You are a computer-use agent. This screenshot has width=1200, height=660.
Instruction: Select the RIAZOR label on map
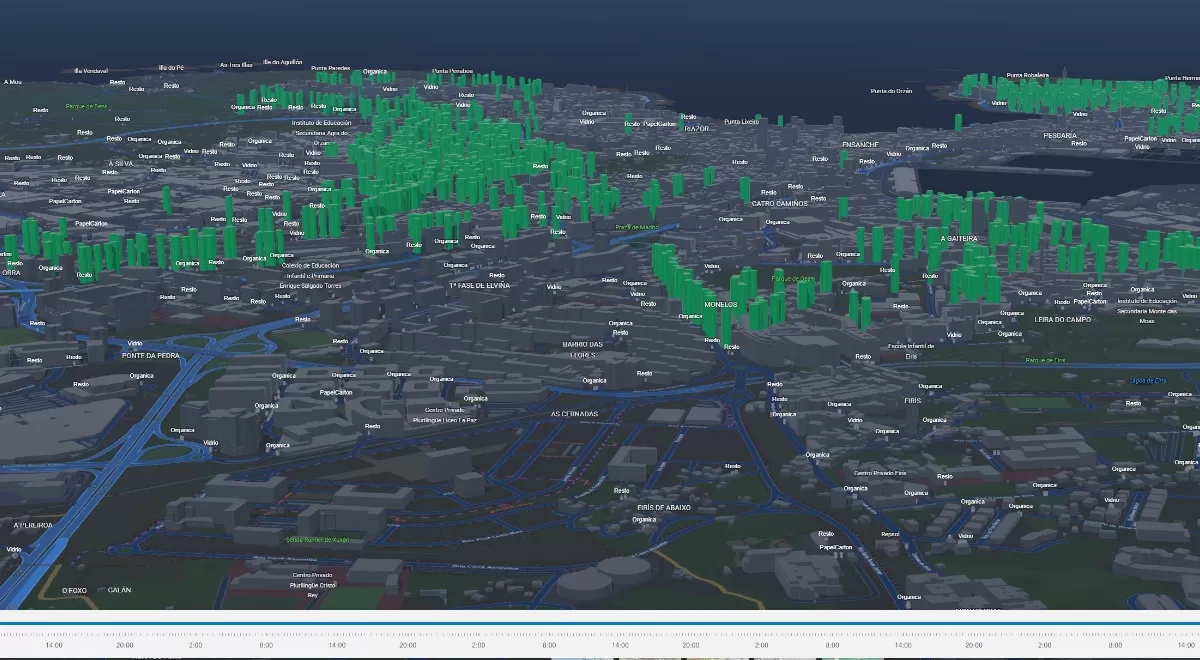pos(696,129)
